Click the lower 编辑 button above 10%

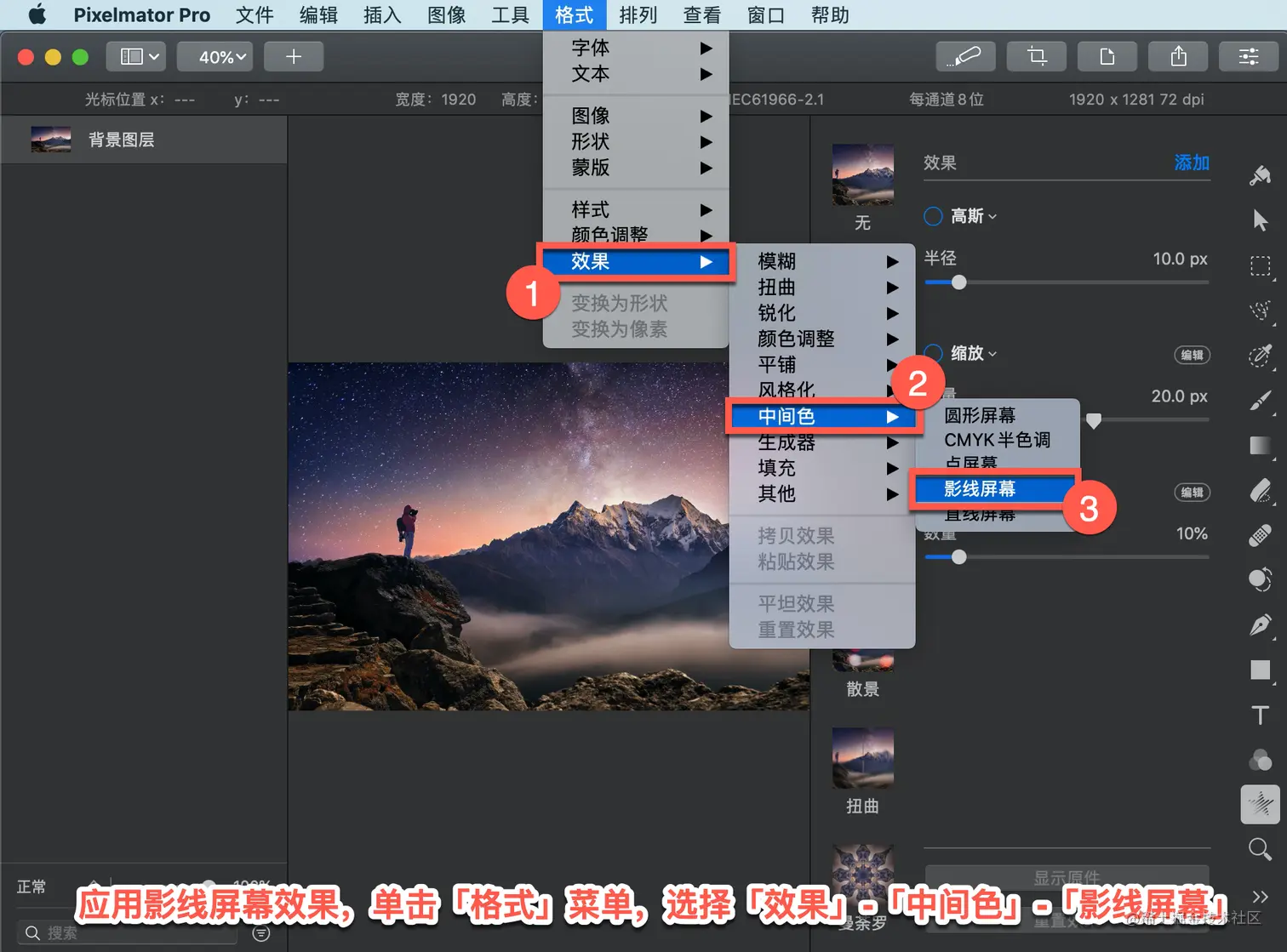[x=1192, y=492]
